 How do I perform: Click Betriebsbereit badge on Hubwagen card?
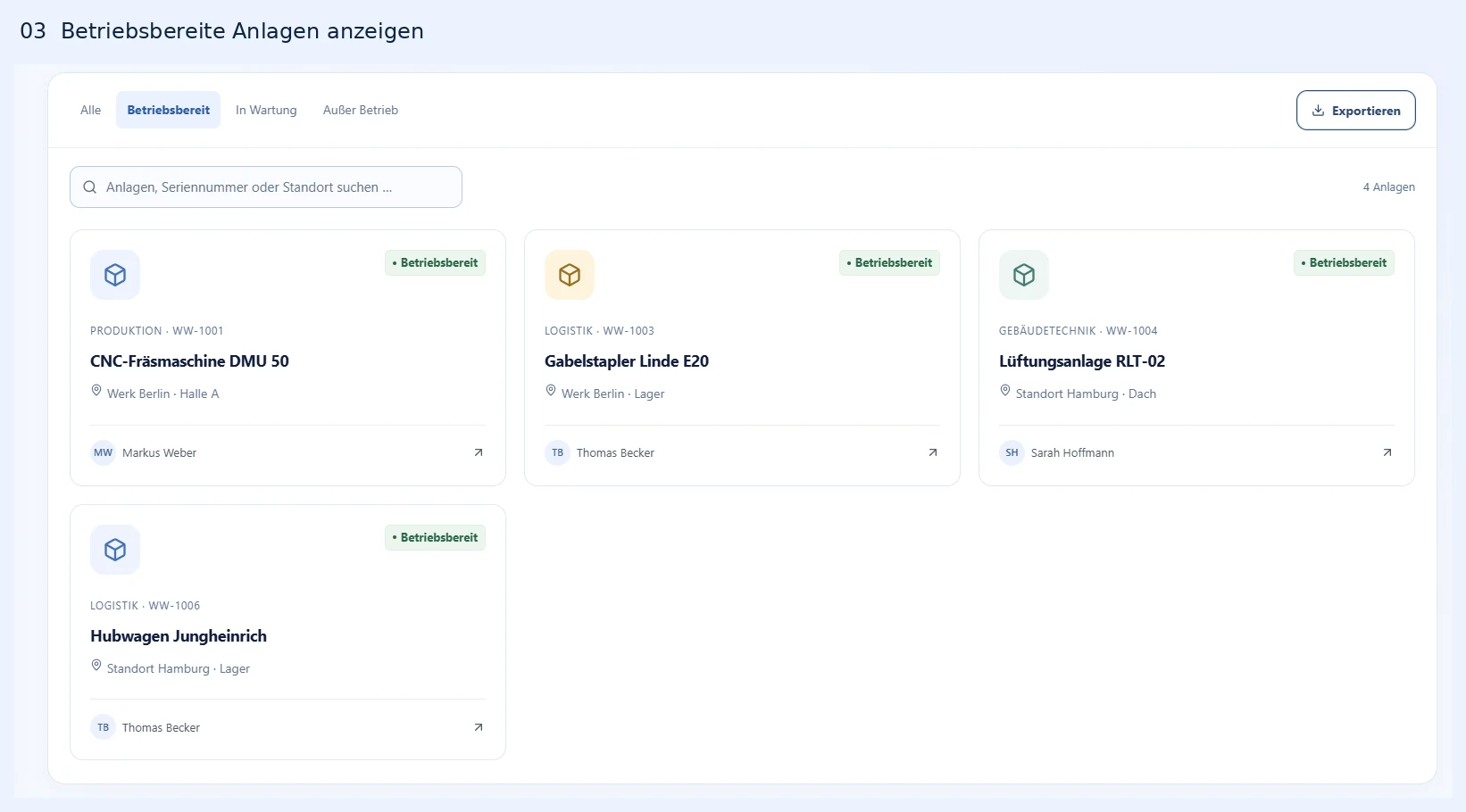click(x=436, y=538)
